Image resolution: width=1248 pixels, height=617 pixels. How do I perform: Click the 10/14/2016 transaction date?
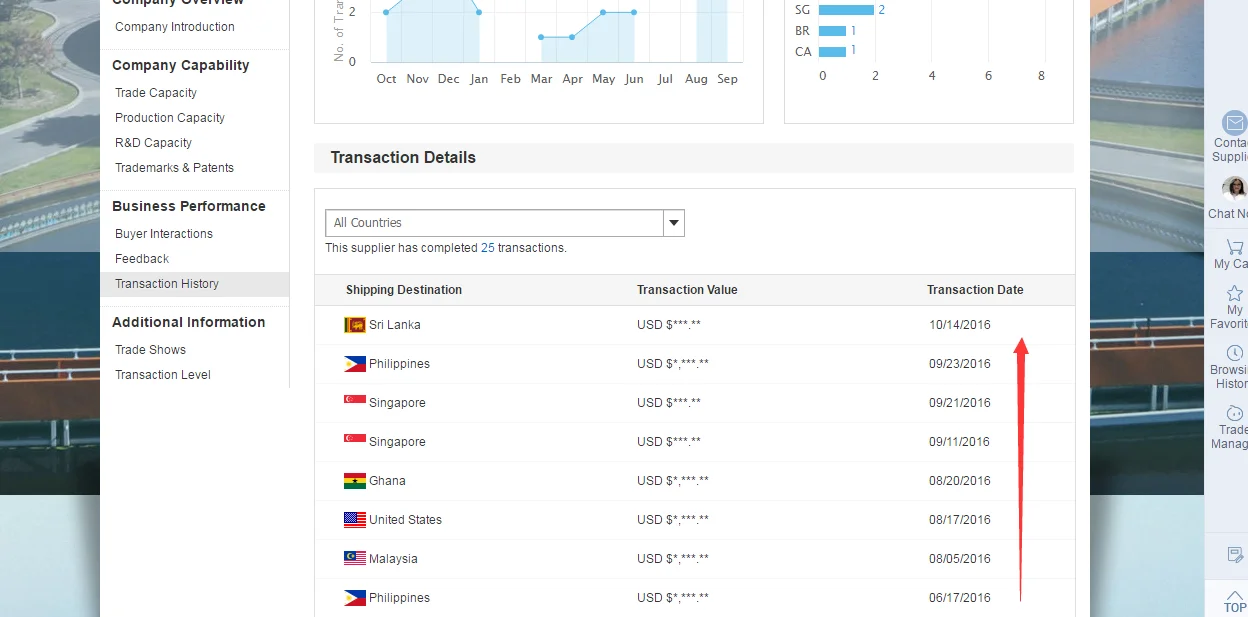[960, 325]
